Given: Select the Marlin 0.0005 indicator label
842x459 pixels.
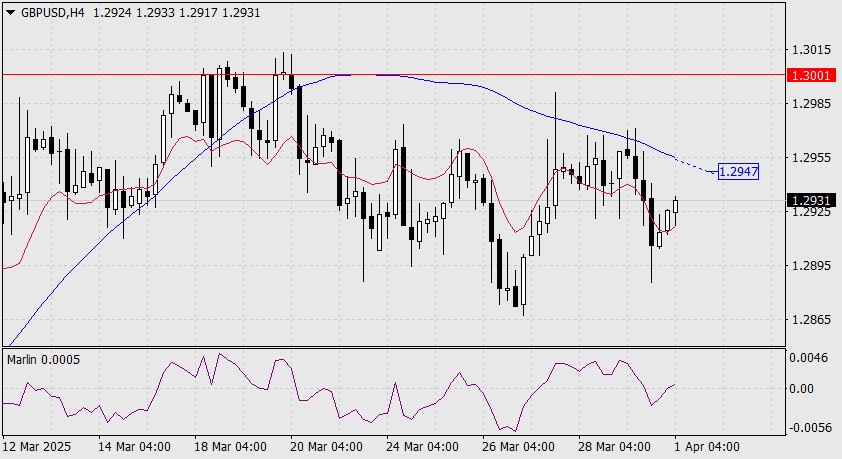Looking at the screenshot, I should (x=43, y=360).
